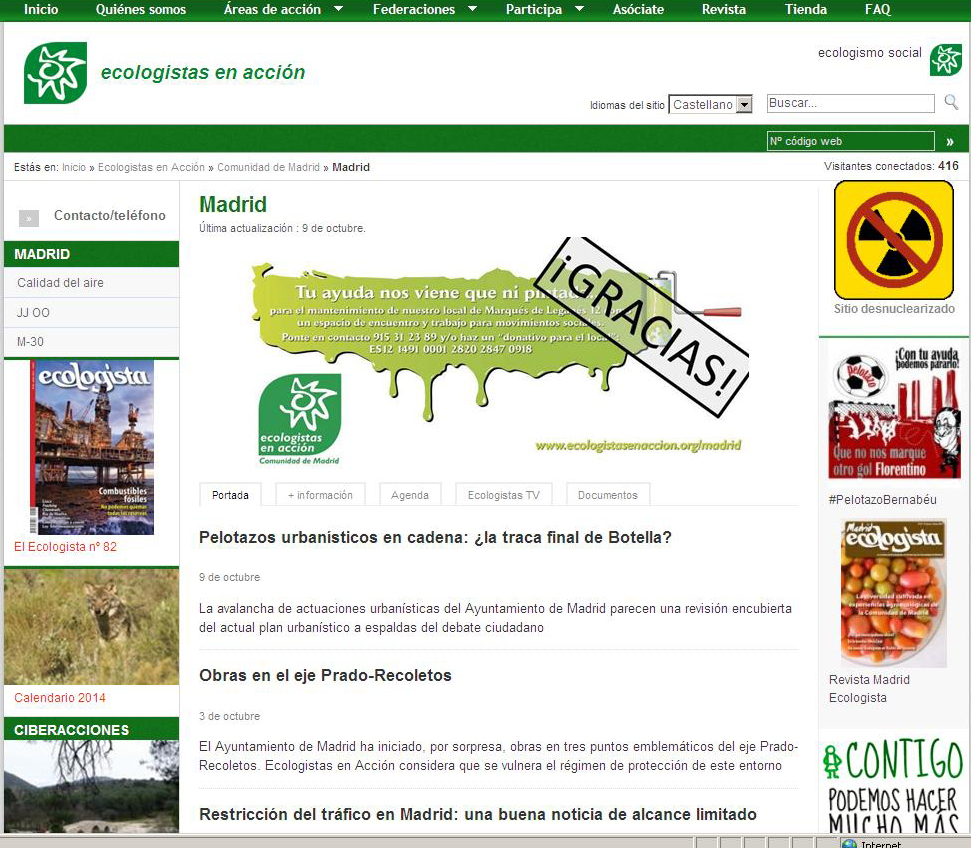Click Calendario 2014 link
This screenshot has width=971, height=848.
pos(60,697)
